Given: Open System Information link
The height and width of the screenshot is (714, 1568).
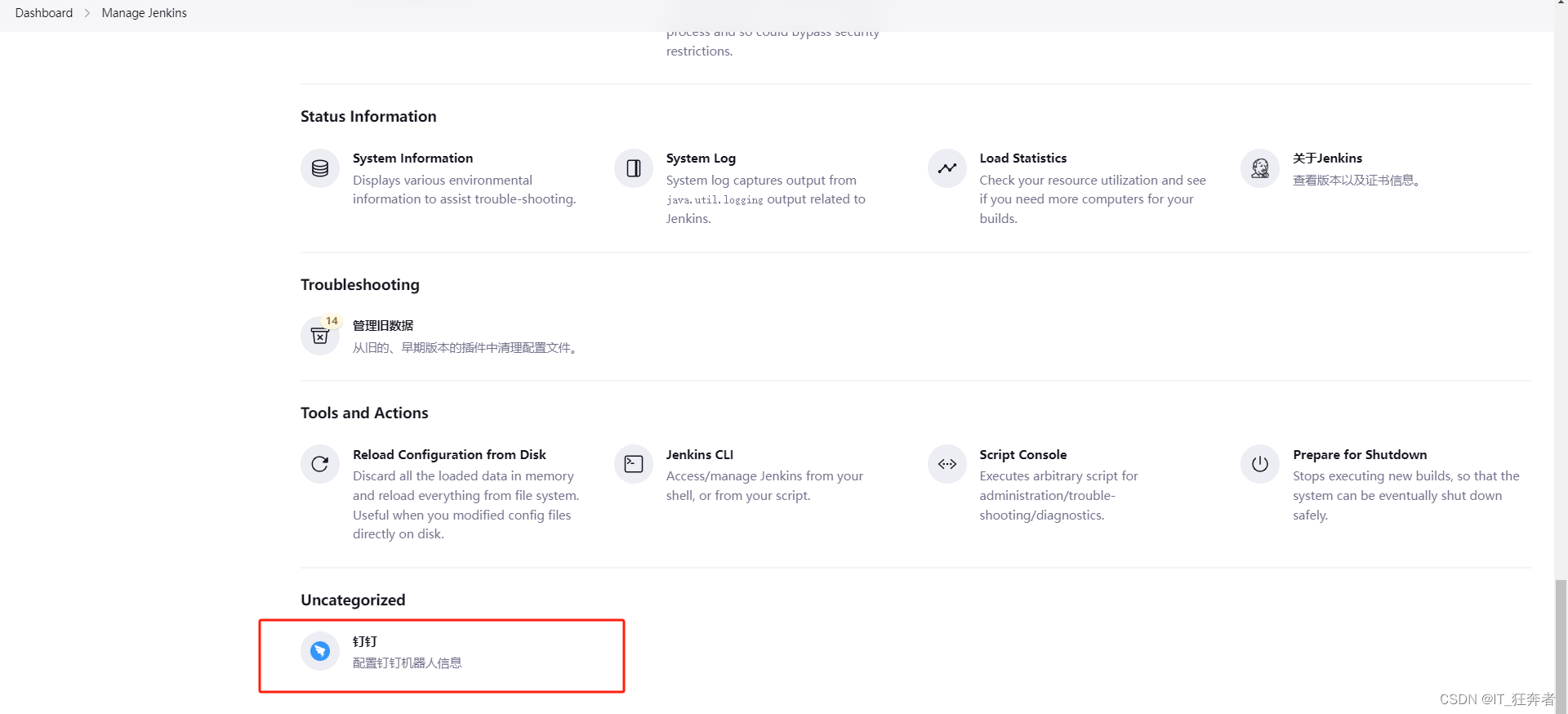Looking at the screenshot, I should point(412,158).
